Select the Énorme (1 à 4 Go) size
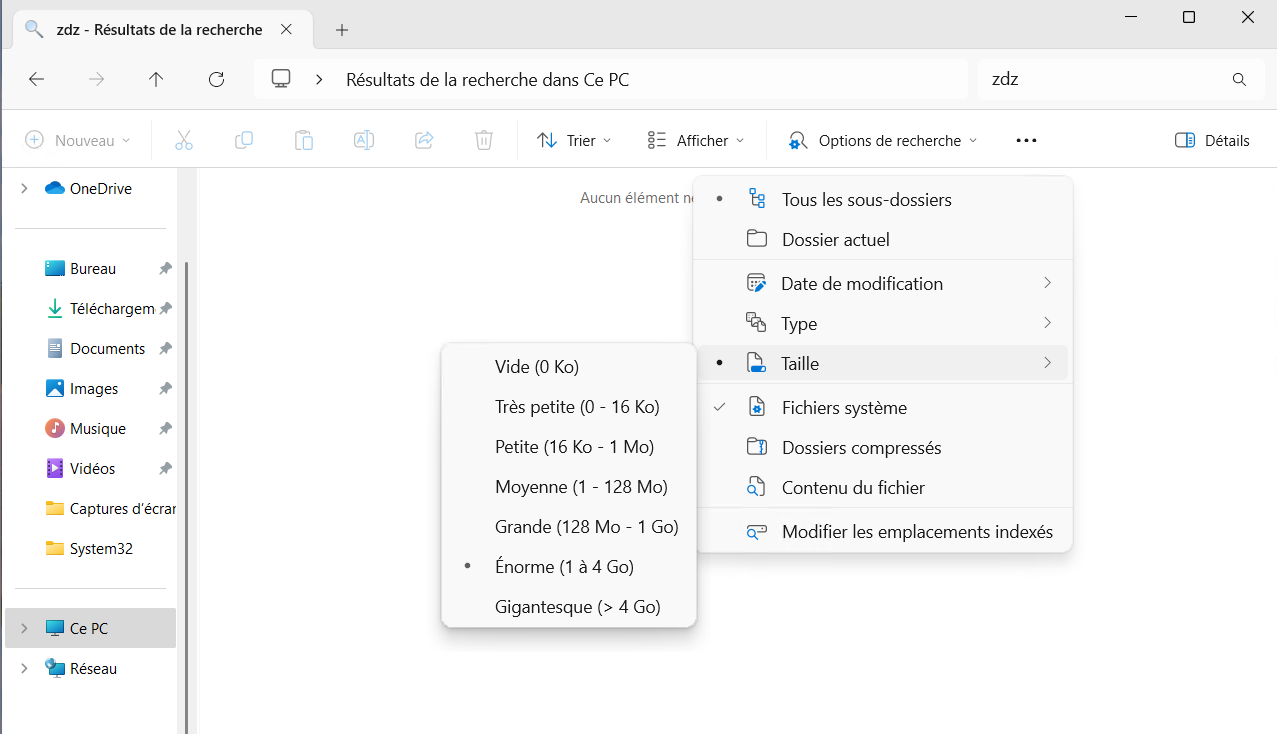 click(564, 567)
